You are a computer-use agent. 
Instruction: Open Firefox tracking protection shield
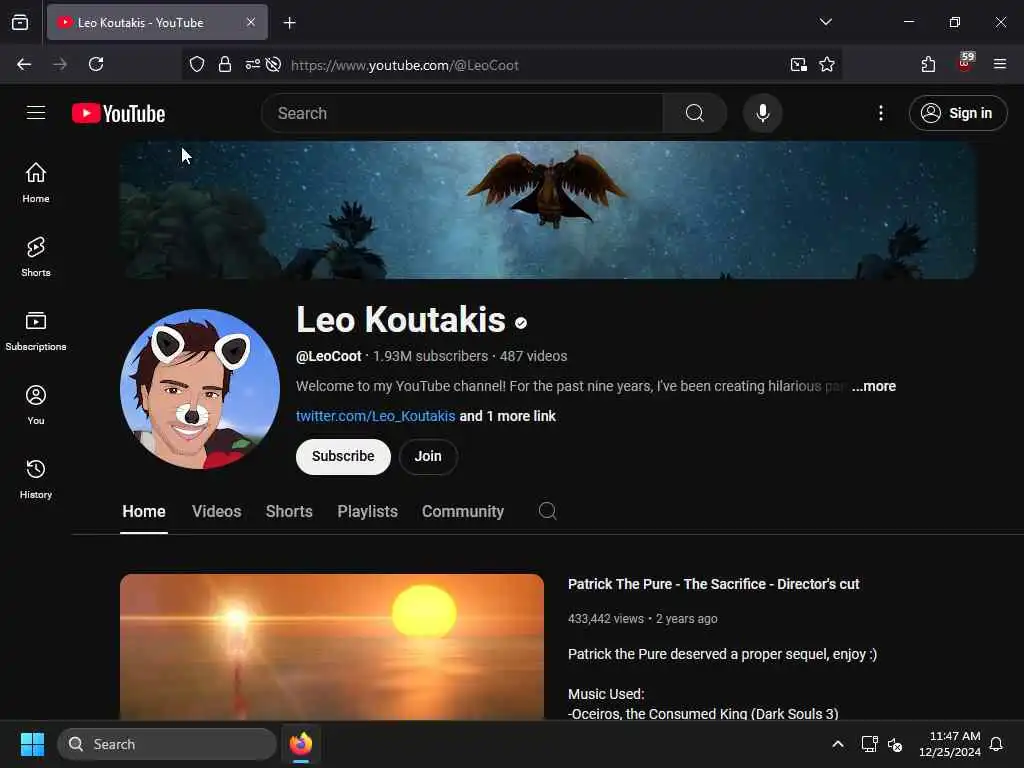pos(197,65)
